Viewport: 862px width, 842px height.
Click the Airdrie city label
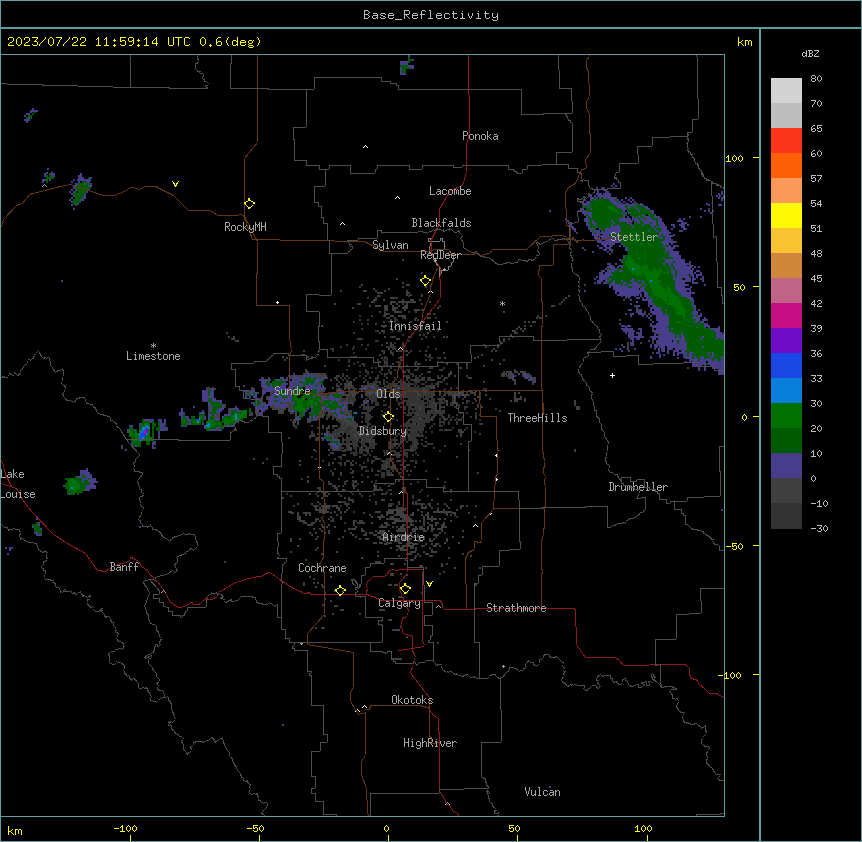click(404, 537)
